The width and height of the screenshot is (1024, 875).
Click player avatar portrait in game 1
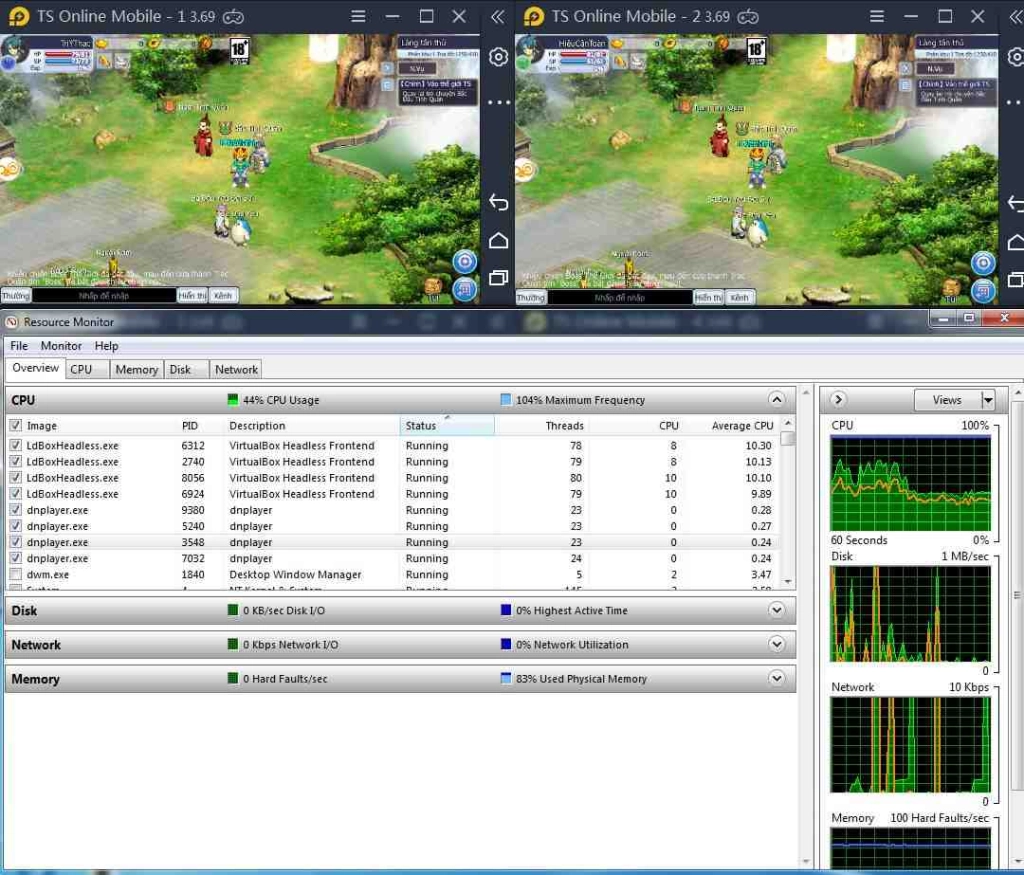pyautogui.click(x=13, y=50)
